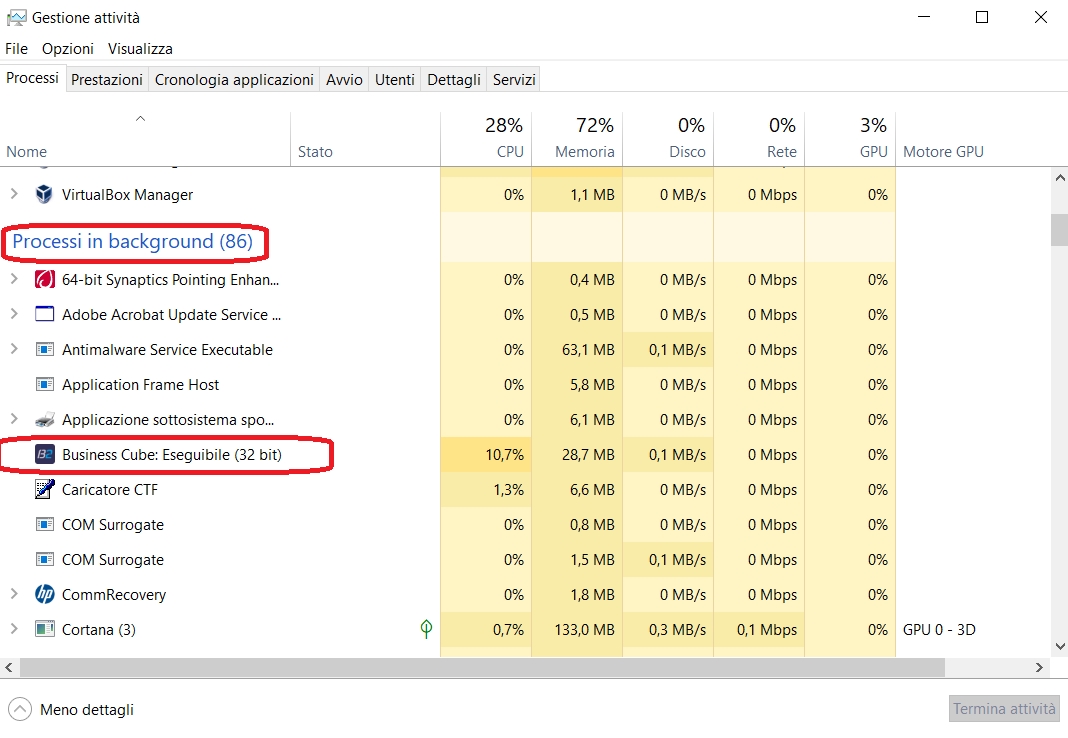
Task: Expand the Antimalware Service Executable entry
Action: pyautogui.click(x=14, y=350)
